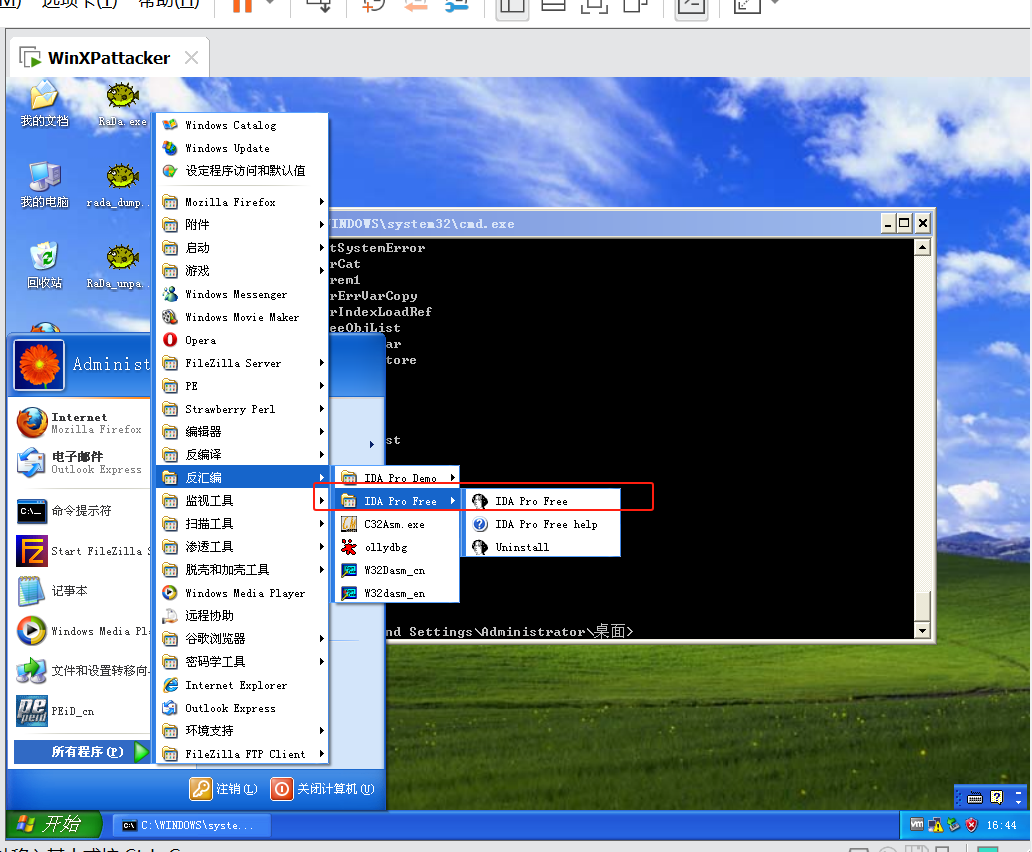
Task: Expand the 编辑器 editors folder
Action: coord(242,432)
